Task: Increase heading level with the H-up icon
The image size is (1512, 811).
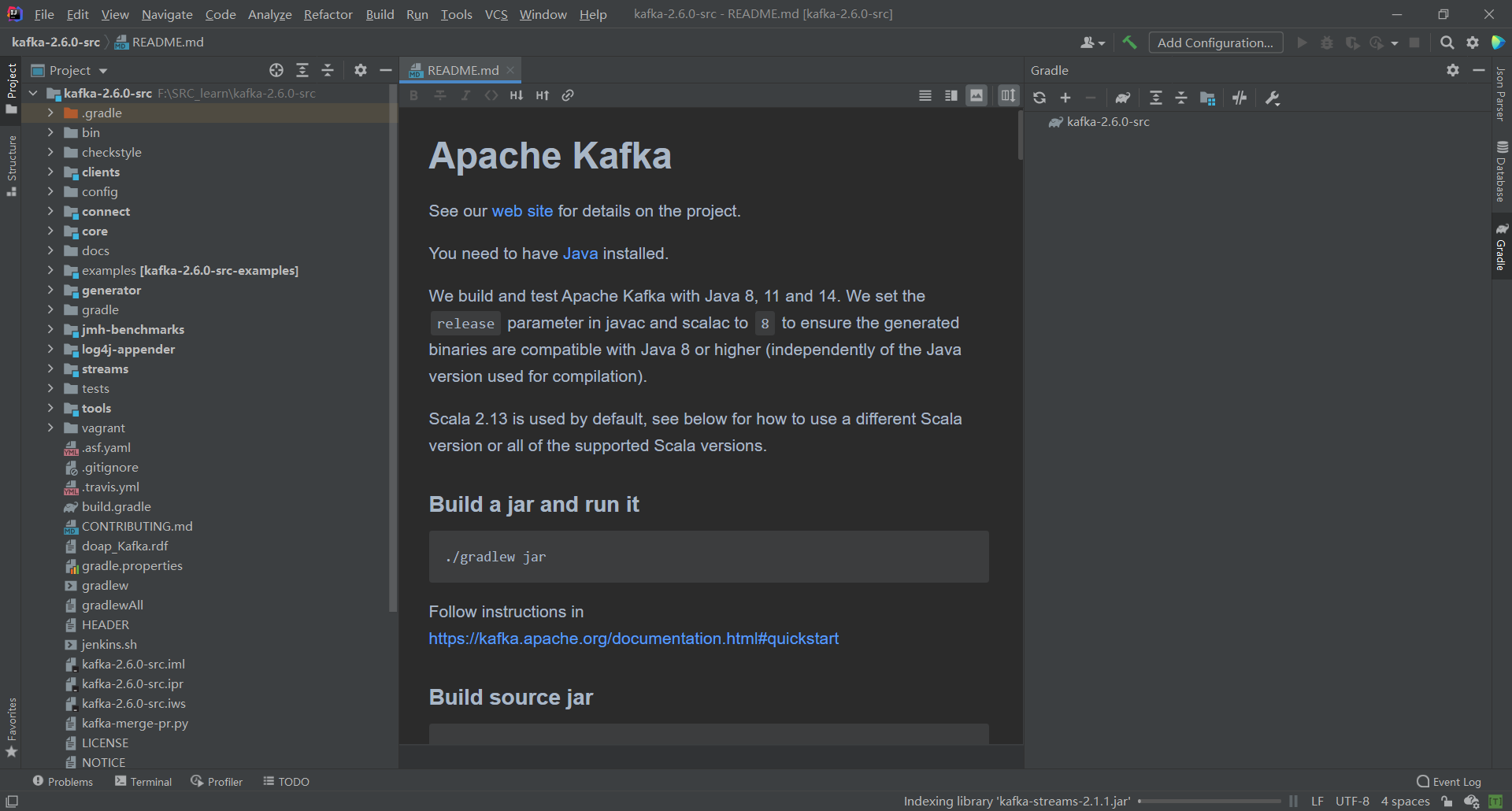Action: click(543, 95)
